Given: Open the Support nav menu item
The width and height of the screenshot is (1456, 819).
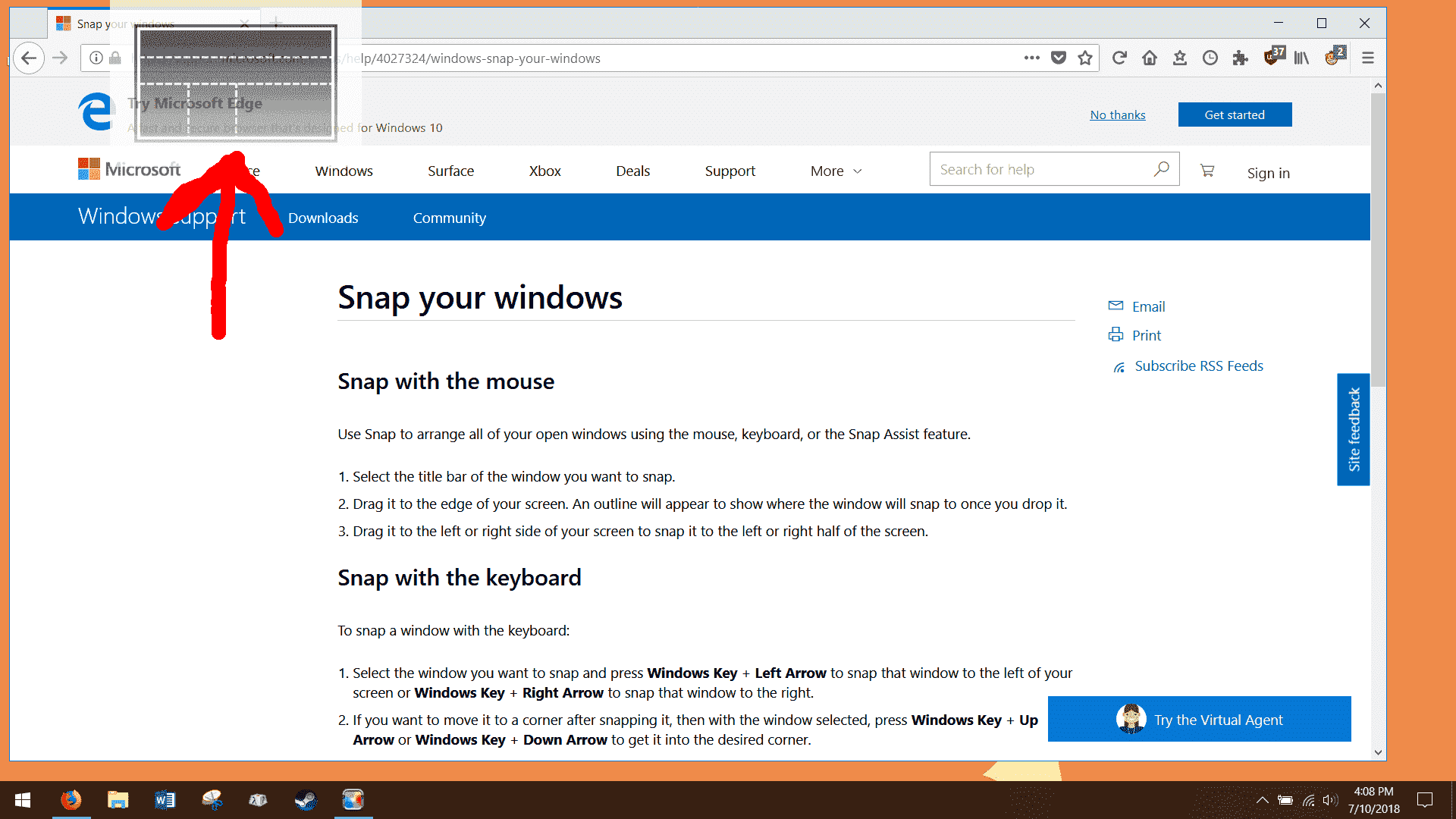Looking at the screenshot, I should pos(730,171).
